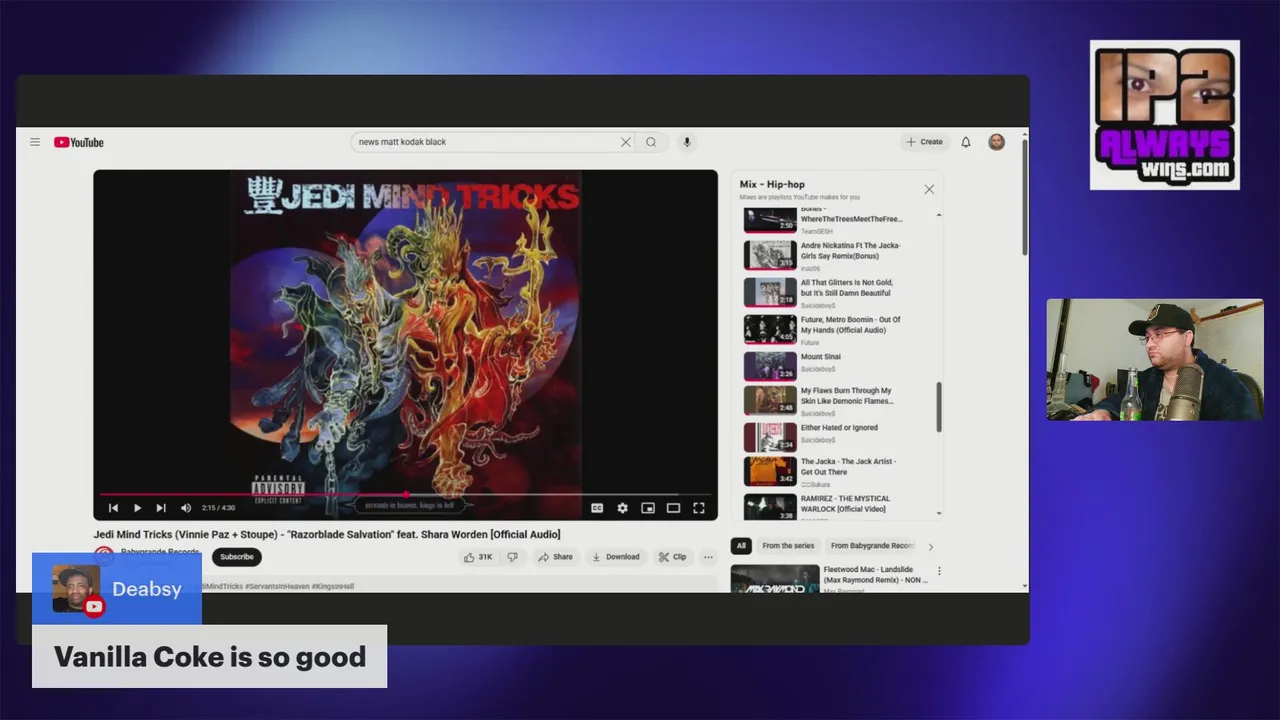Create new content with the Create button
The height and width of the screenshot is (720, 1280).
(924, 142)
